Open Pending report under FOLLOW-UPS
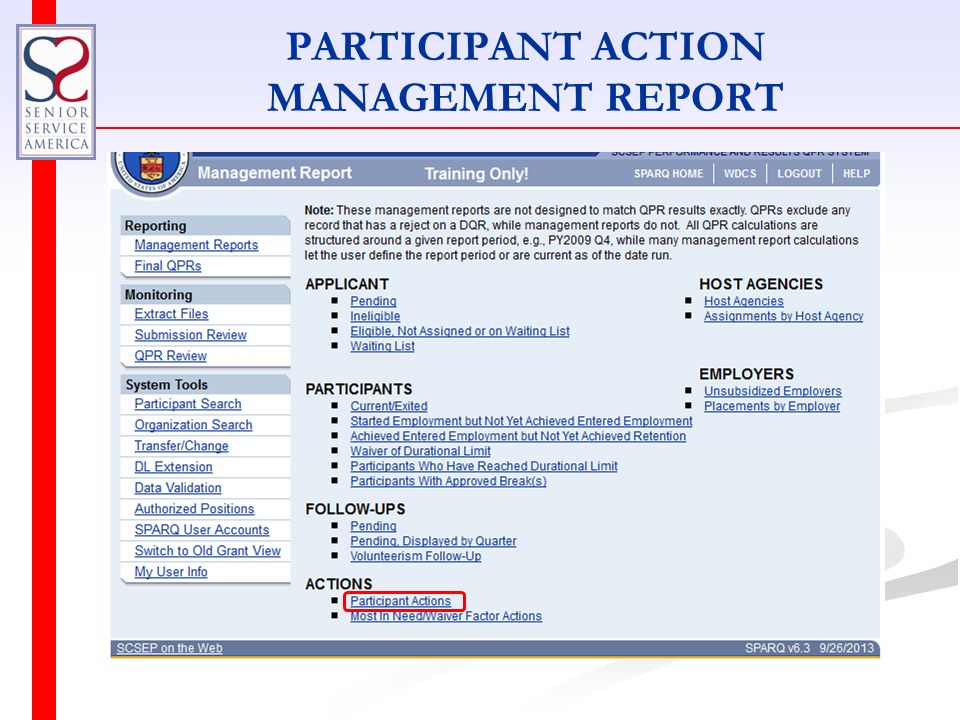The height and width of the screenshot is (720, 960). [373, 526]
